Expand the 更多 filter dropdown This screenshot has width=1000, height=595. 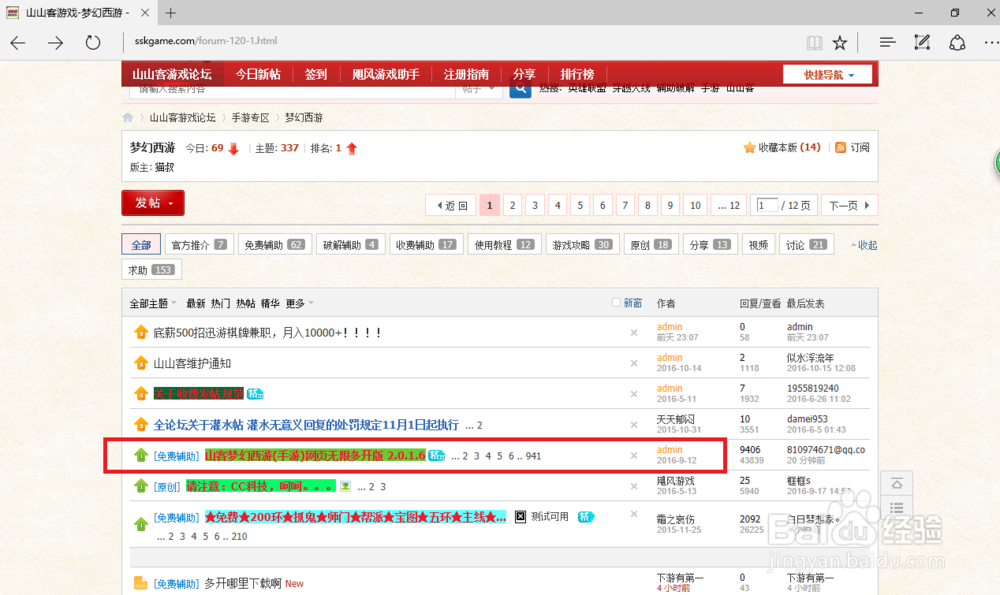point(300,303)
